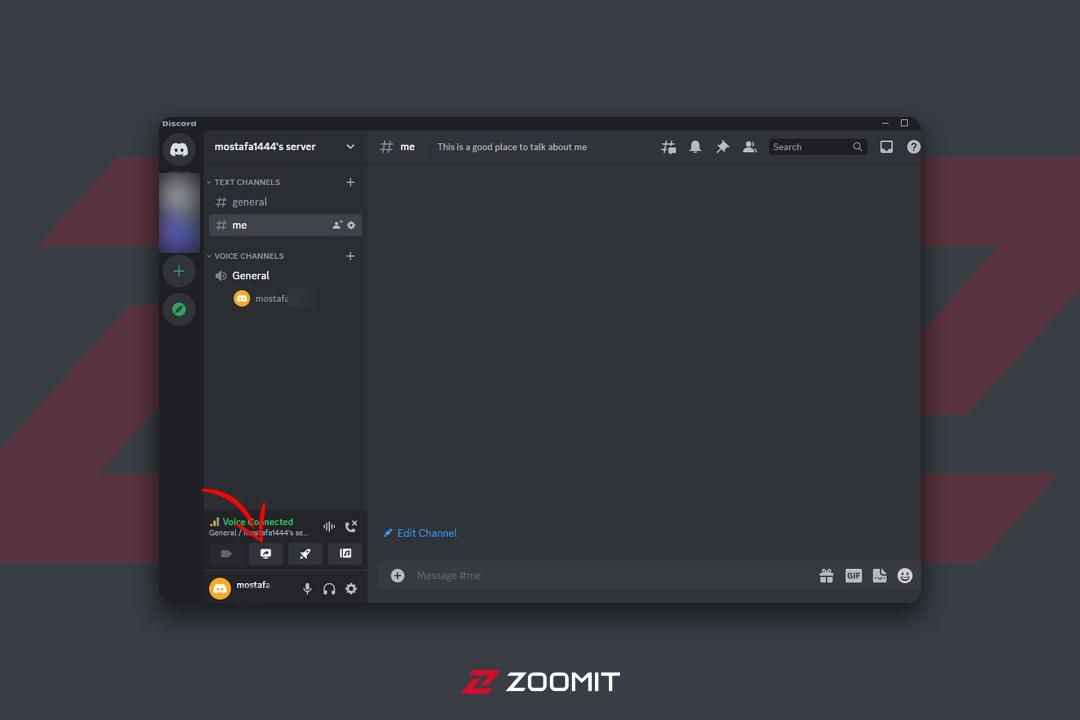This screenshot has height=720, width=1080.
Task: Deafen with the headphones icon
Action: [x=329, y=588]
